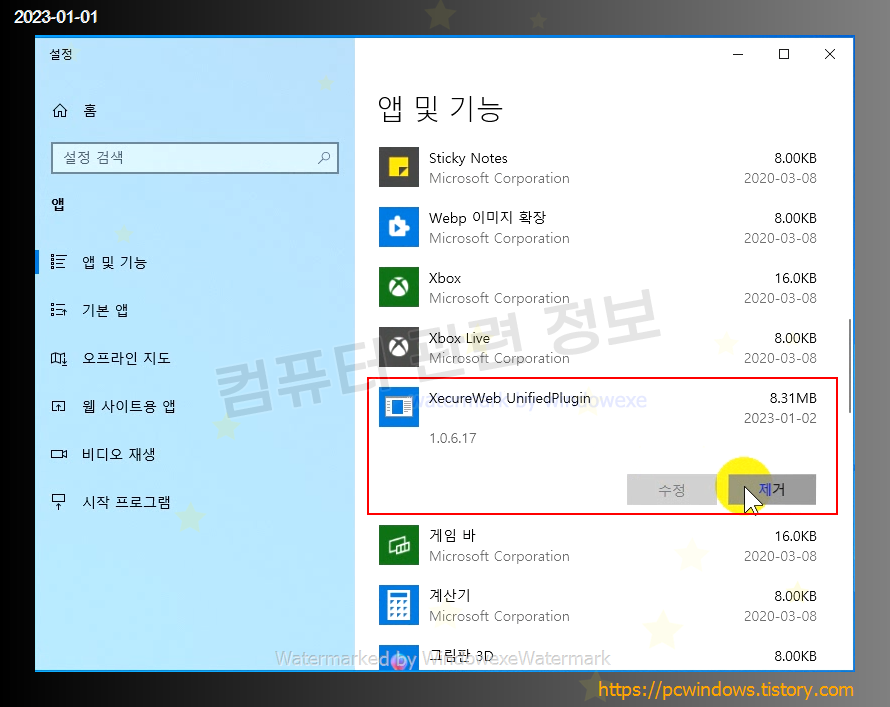The image size is (890, 707).
Task: Click the 게임 바 app icon
Action: coord(399,545)
